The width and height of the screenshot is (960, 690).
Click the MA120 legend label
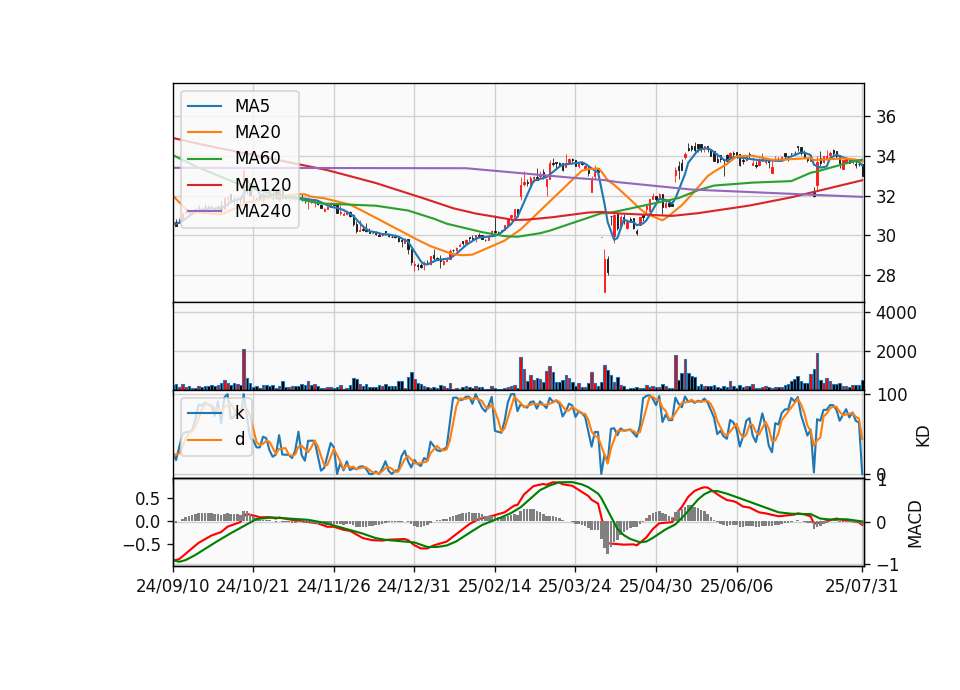point(263,185)
